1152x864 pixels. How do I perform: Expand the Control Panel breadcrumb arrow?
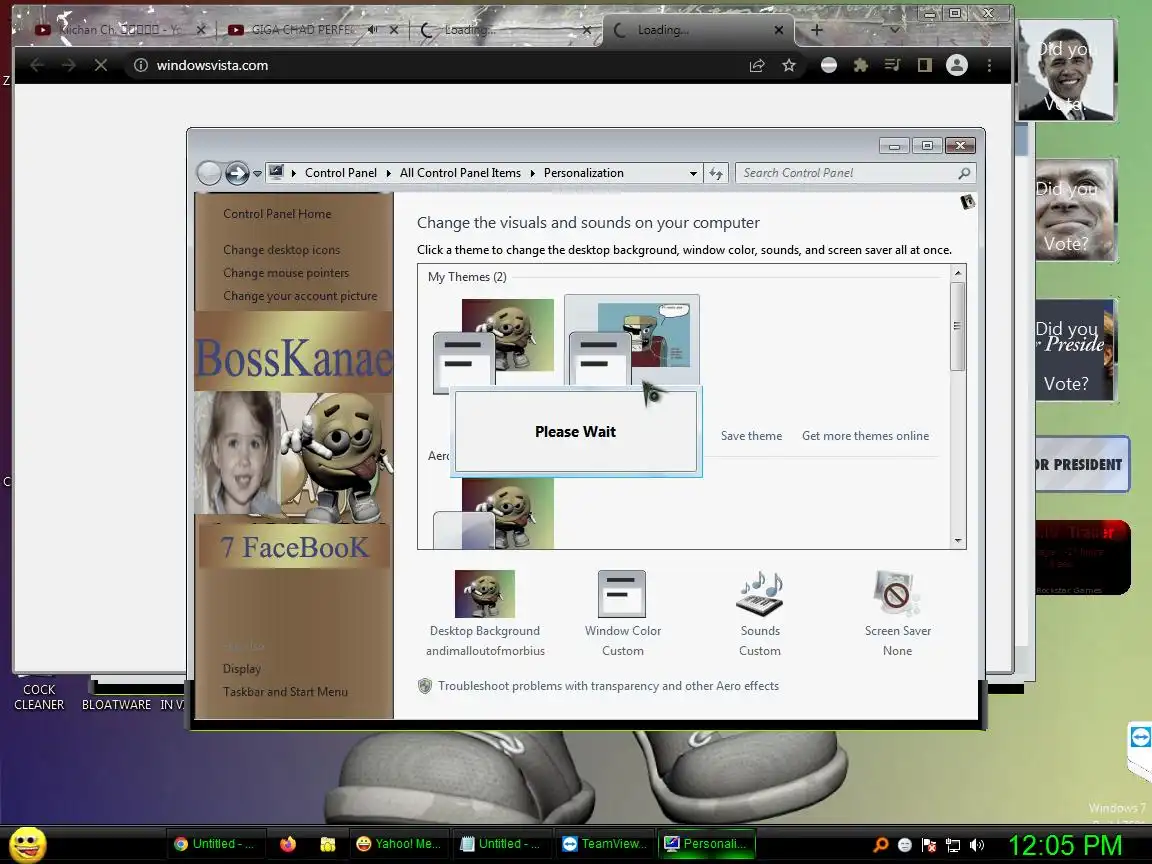point(389,173)
